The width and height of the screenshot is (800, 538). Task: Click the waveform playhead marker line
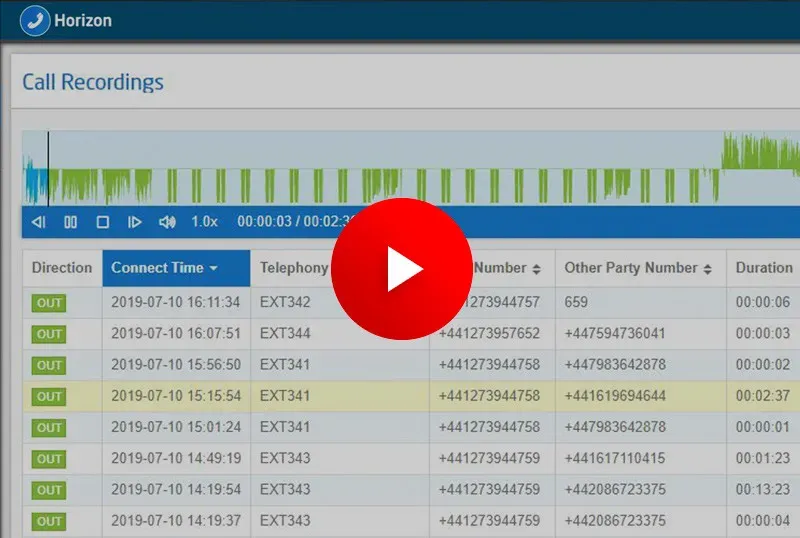(x=48, y=168)
